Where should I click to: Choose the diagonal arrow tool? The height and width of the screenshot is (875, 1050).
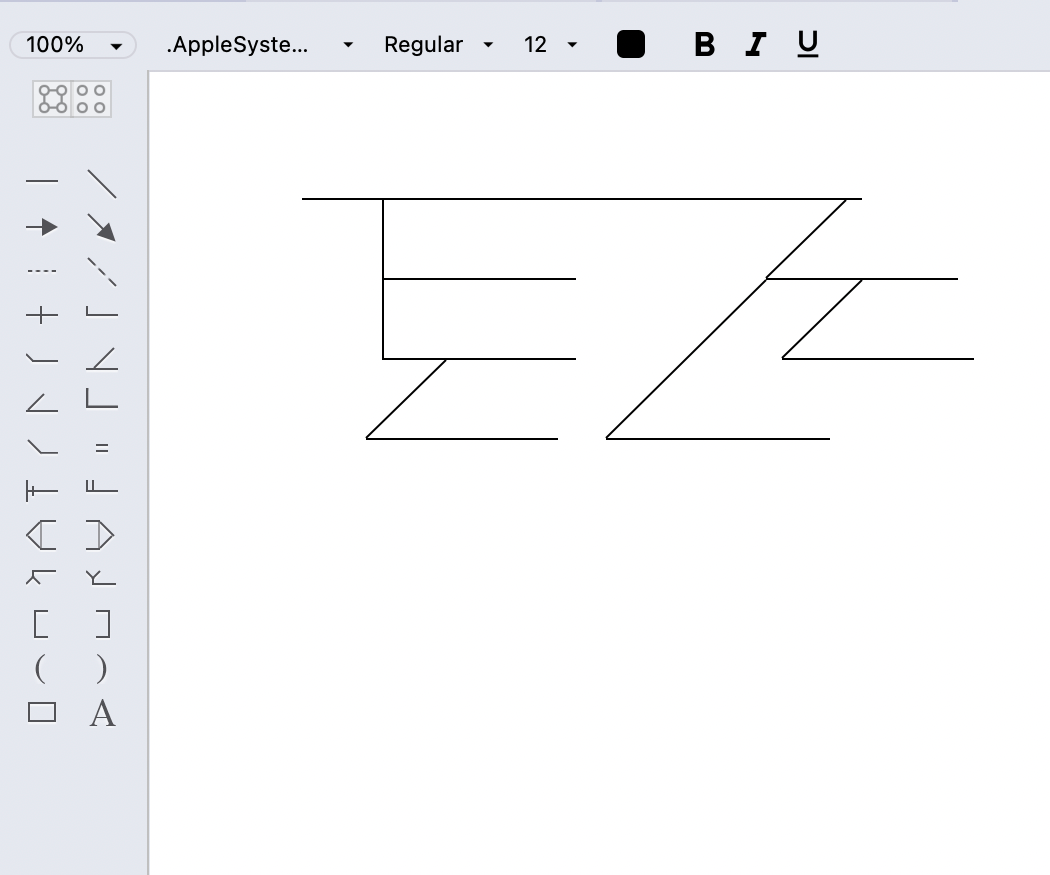click(102, 228)
